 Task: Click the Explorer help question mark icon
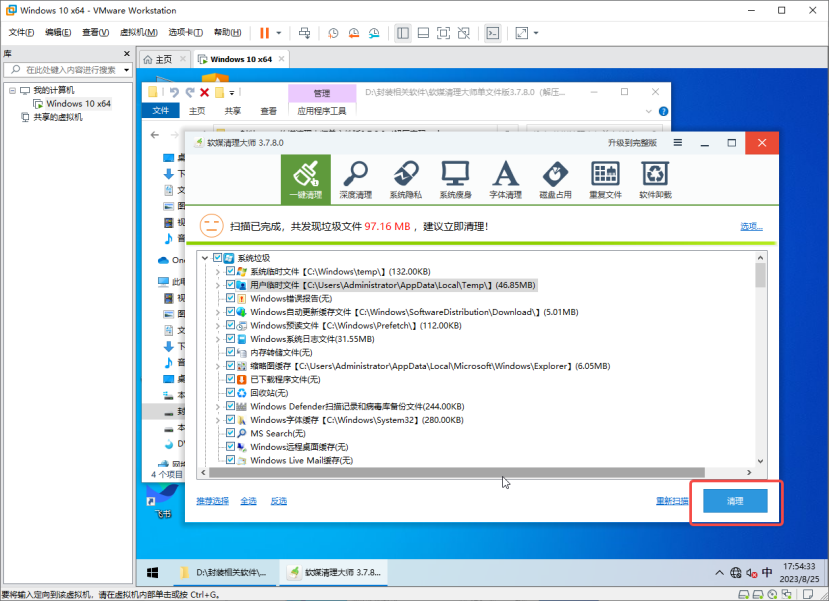pyautogui.click(x=664, y=112)
